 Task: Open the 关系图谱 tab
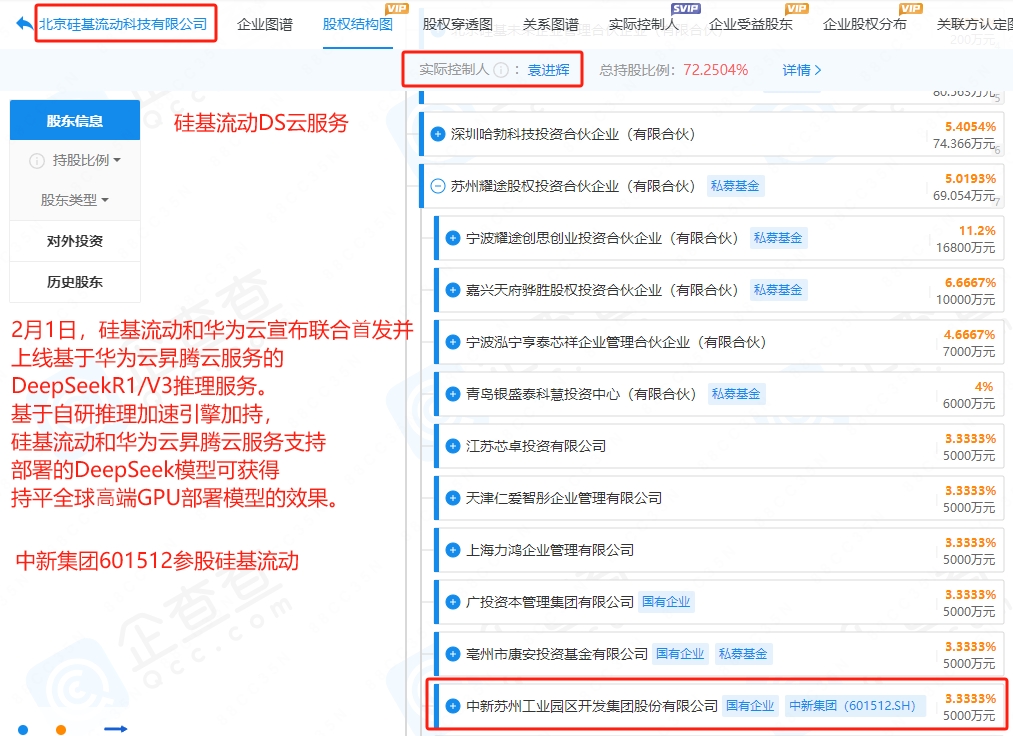click(x=550, y=25)
